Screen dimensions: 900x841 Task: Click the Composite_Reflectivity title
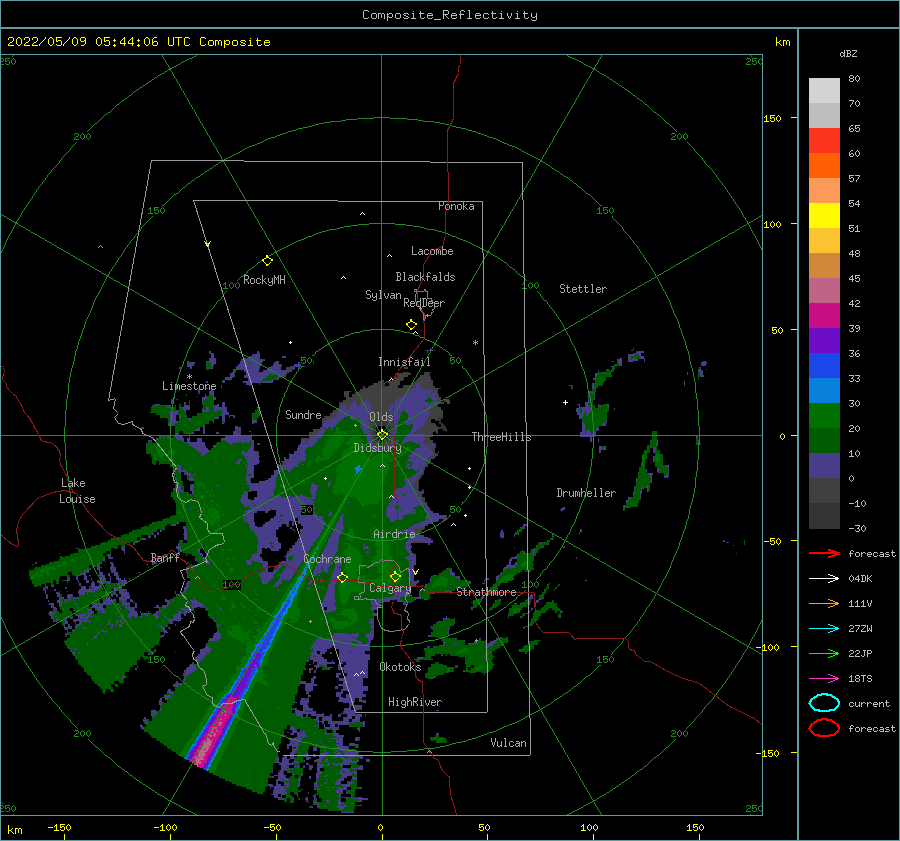449,15
